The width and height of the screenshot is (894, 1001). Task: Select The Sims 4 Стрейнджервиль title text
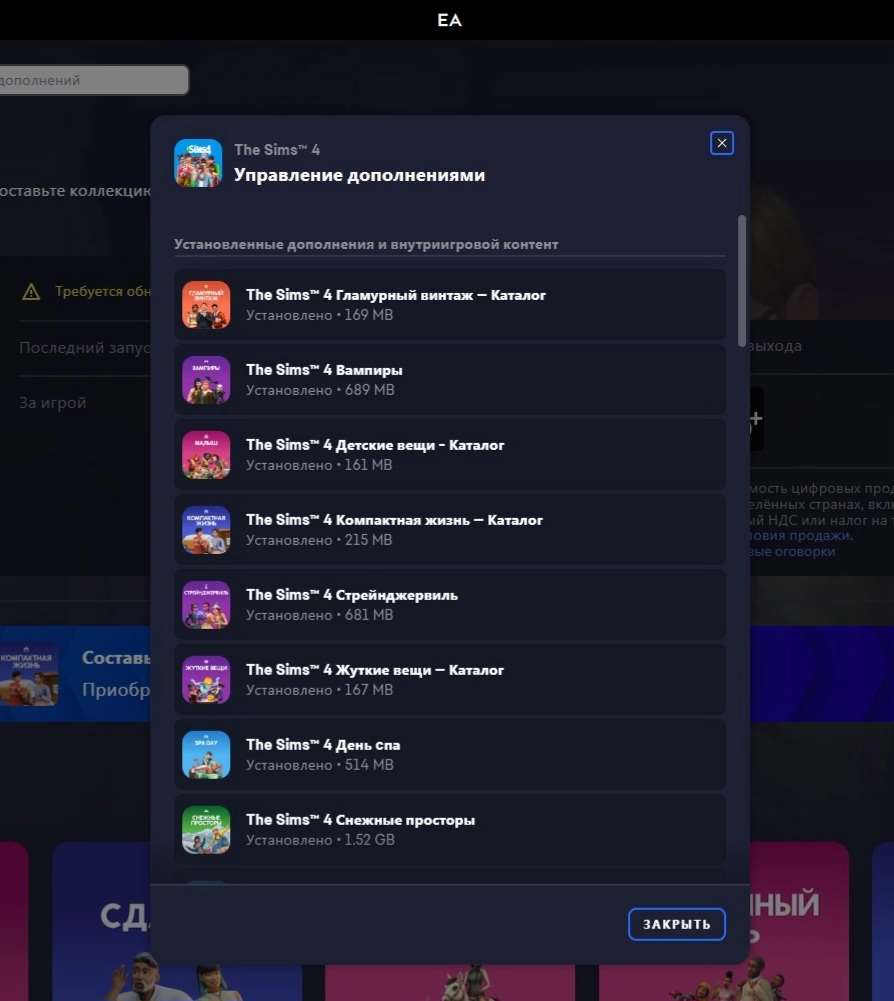click(x=352, y=595)
